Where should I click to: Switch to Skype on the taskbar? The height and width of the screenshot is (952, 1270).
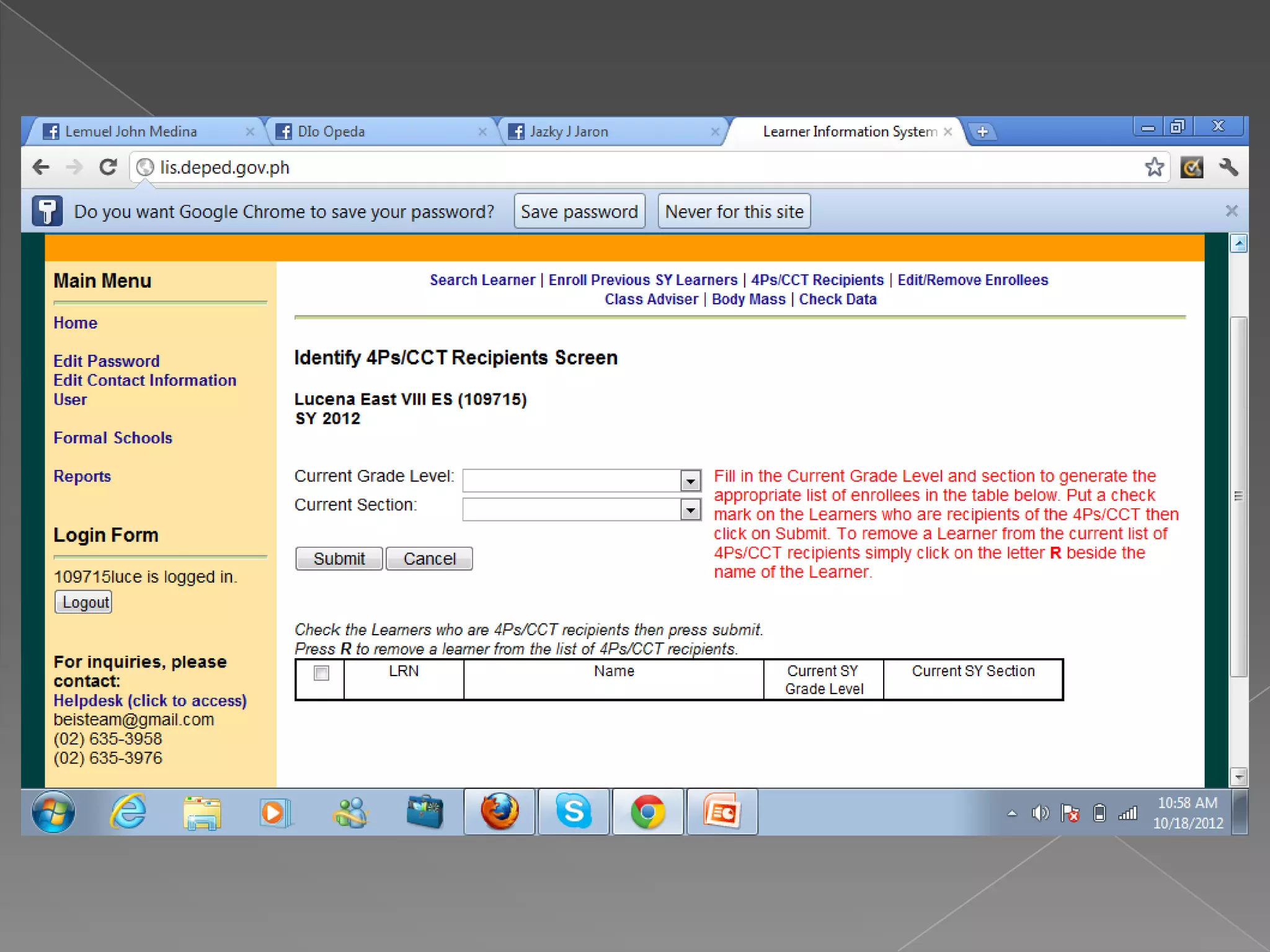pos(574,811)
